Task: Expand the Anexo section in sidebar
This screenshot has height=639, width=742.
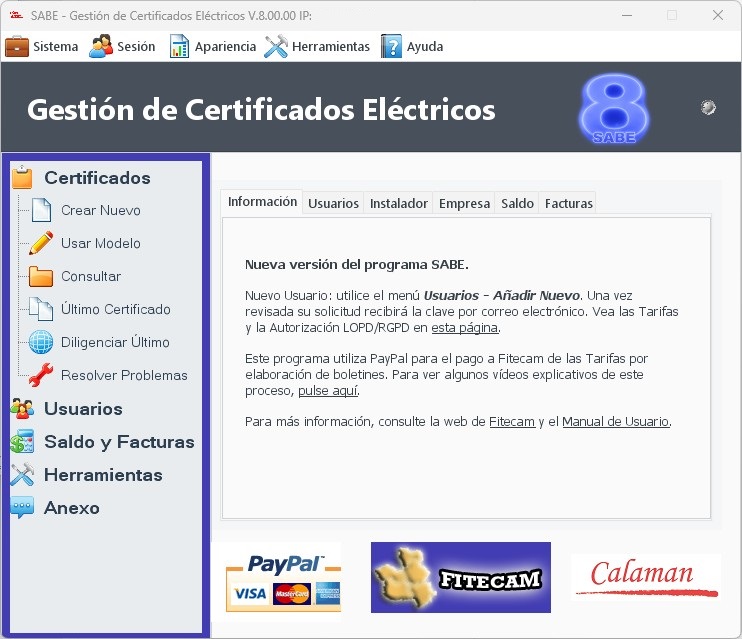Action: [x=71, y=508]
